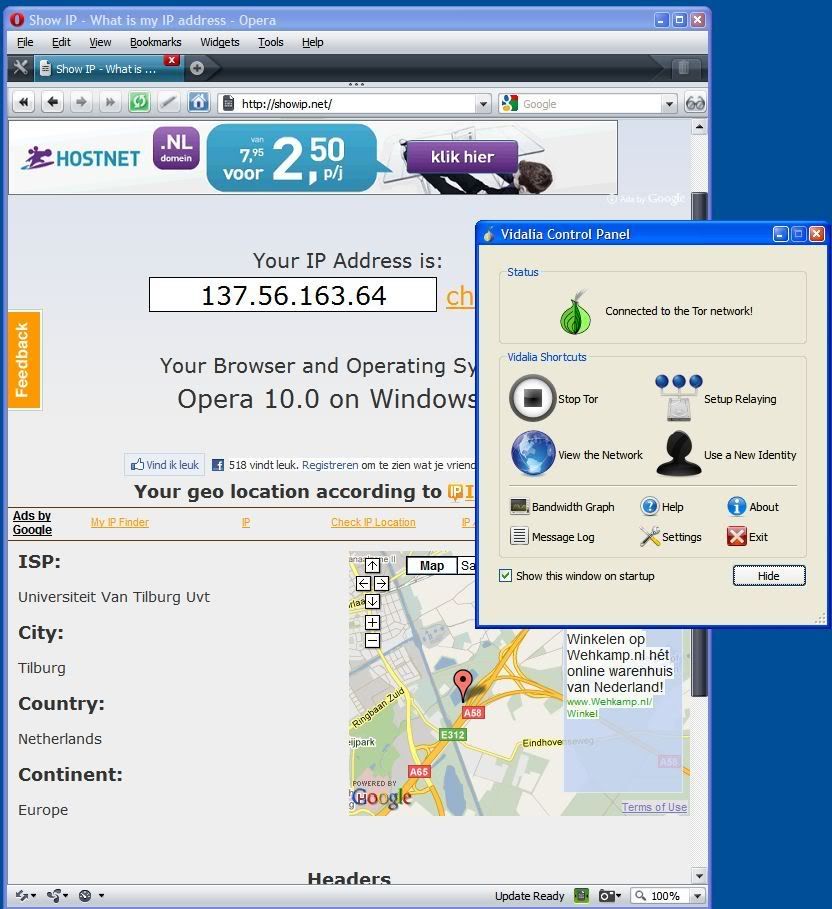Image resolution: width=832 pixels, height=909 pixels.
Task: Click the wand password icon in Opera toolbar
Action: click(x=169, y=103)
